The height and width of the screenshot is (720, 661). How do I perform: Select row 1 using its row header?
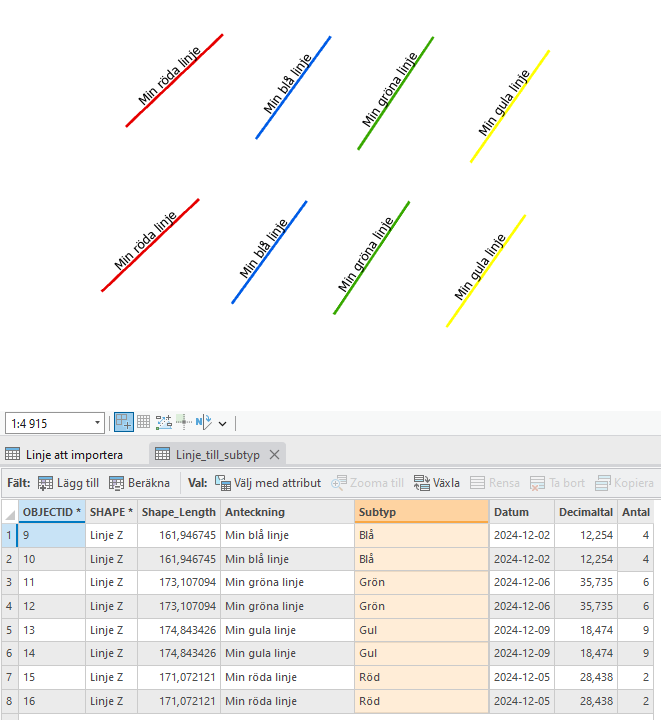pos(9,536)
